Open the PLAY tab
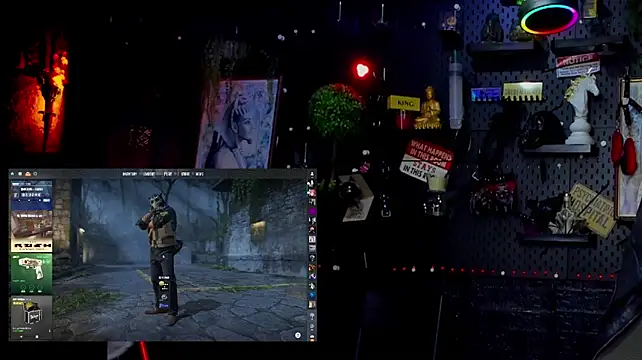Image resolution: width=642 pixels, height=360 pixels. [x=168, y=174]
